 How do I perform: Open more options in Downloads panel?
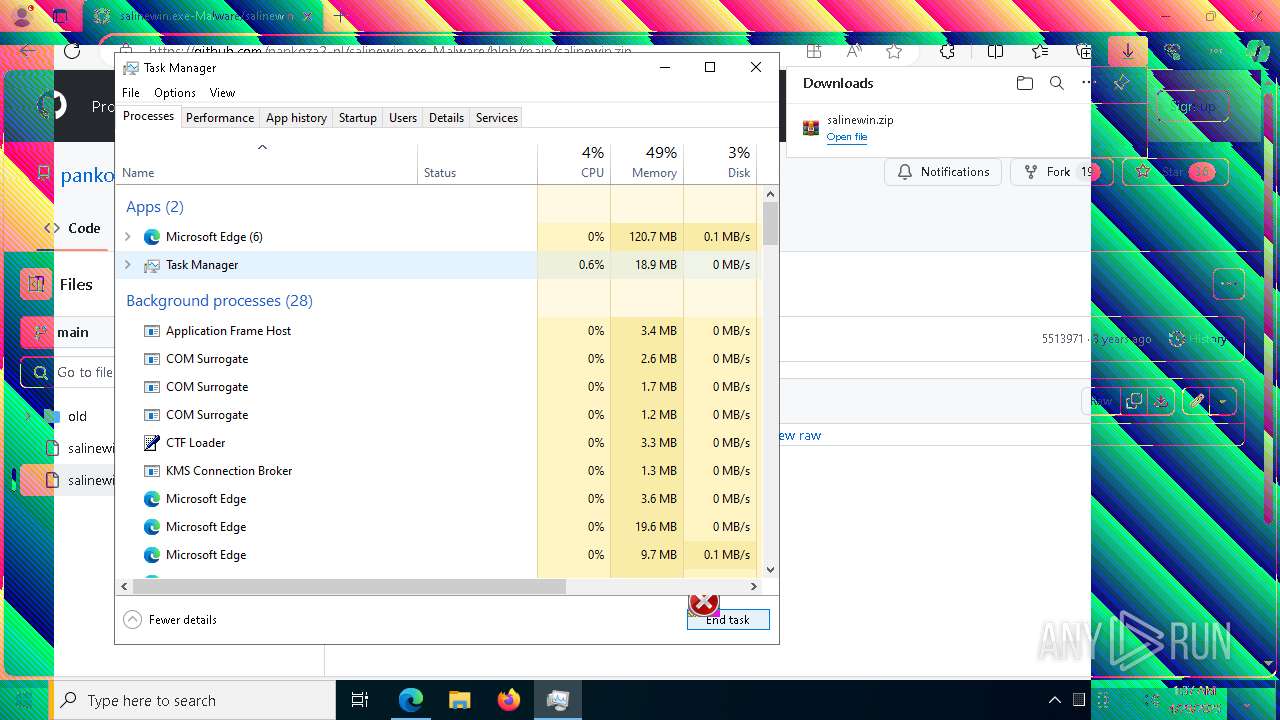(x=1088, y=84)
